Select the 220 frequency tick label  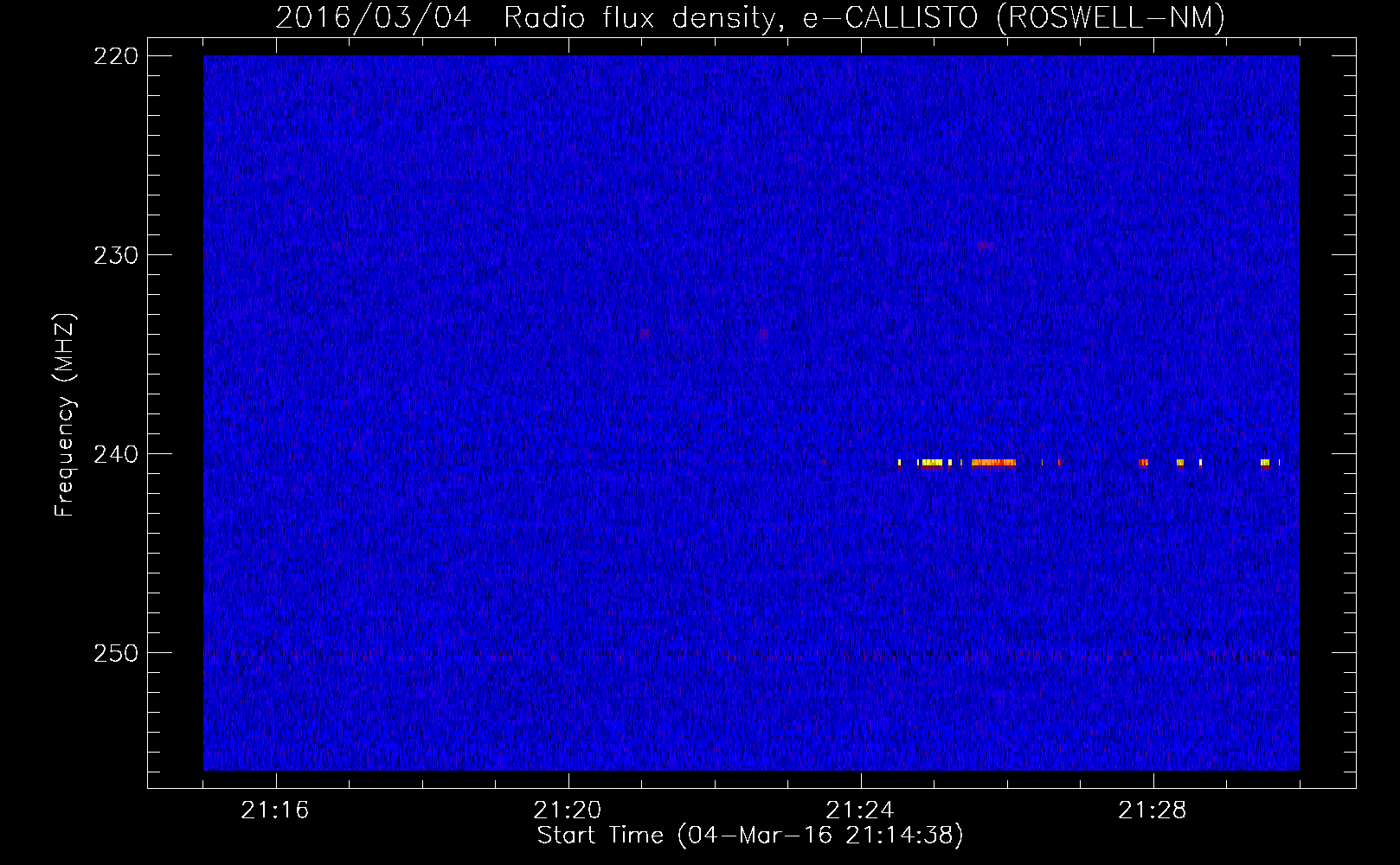tap(116, 56)
